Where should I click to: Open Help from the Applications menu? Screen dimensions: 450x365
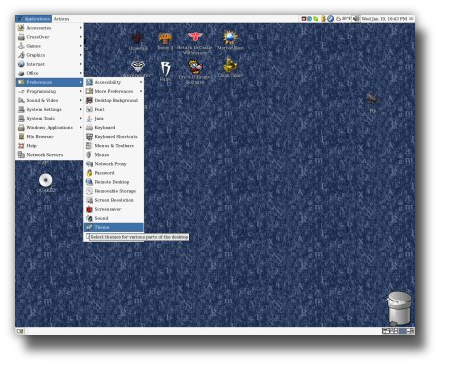click(49, 146)
